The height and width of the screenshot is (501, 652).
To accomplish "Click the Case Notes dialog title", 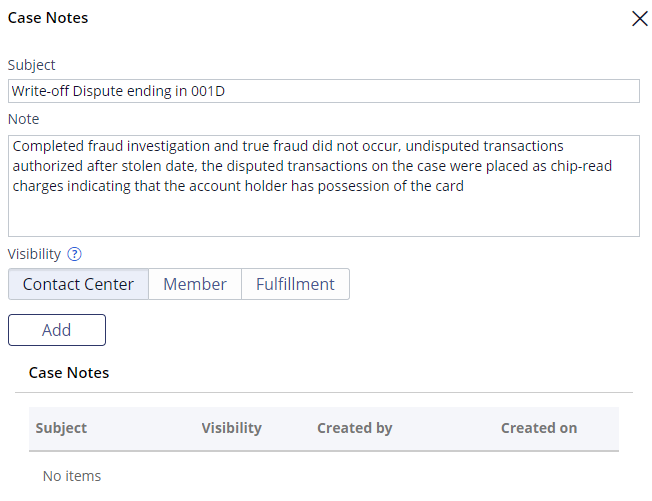I will pyautogui.click(x=48, y=18).
